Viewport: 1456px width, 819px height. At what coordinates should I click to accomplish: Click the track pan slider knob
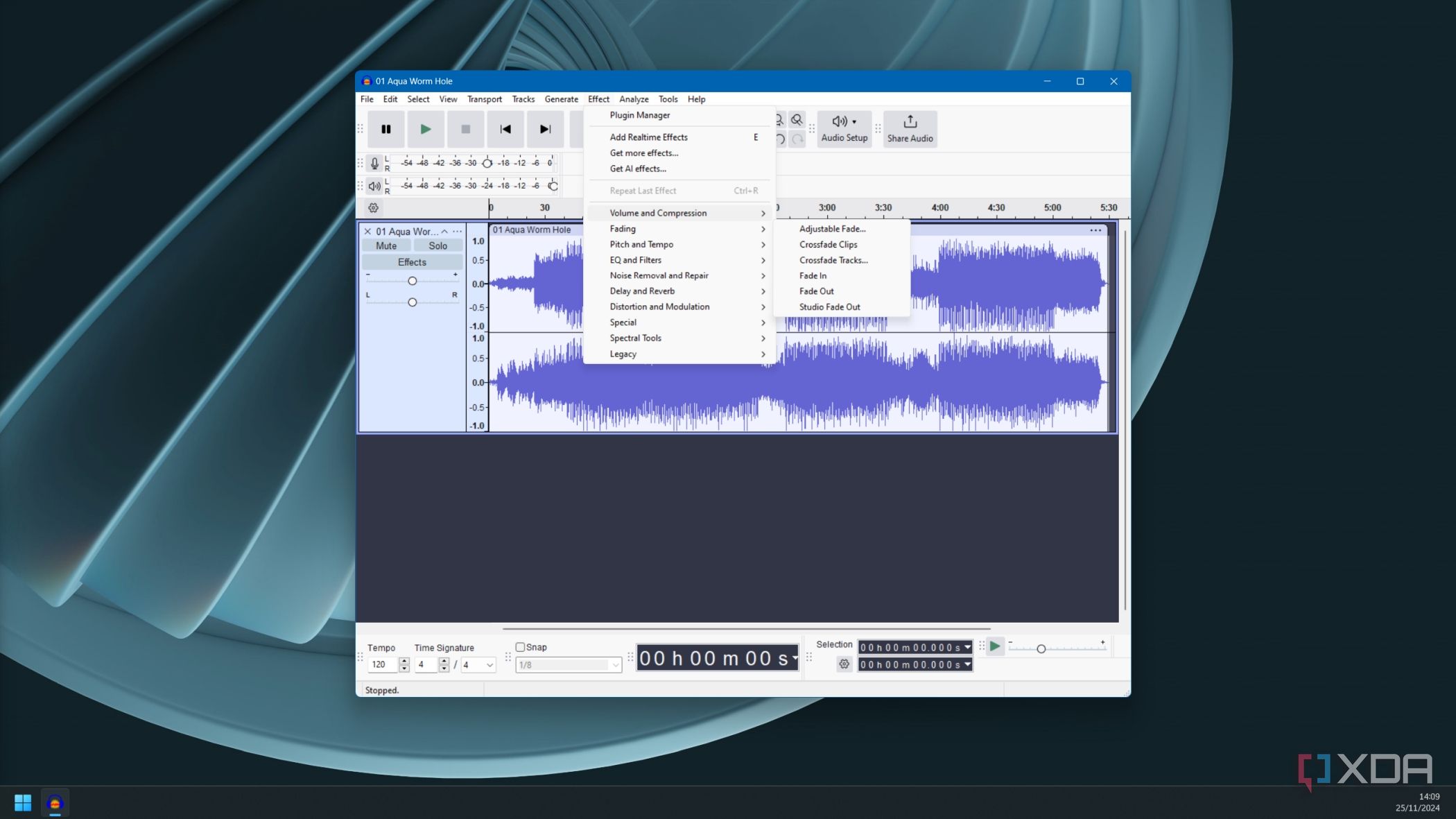pos(412,302)
